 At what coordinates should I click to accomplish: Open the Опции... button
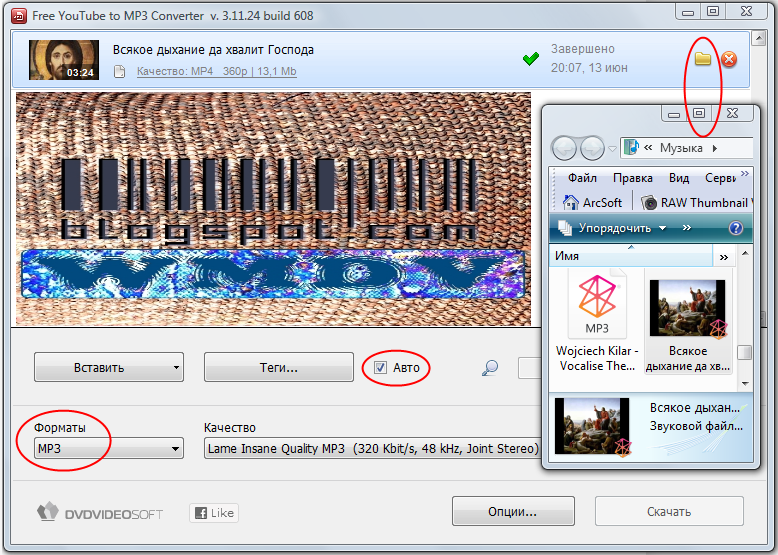pyautogui.click(x=513, y=511)
